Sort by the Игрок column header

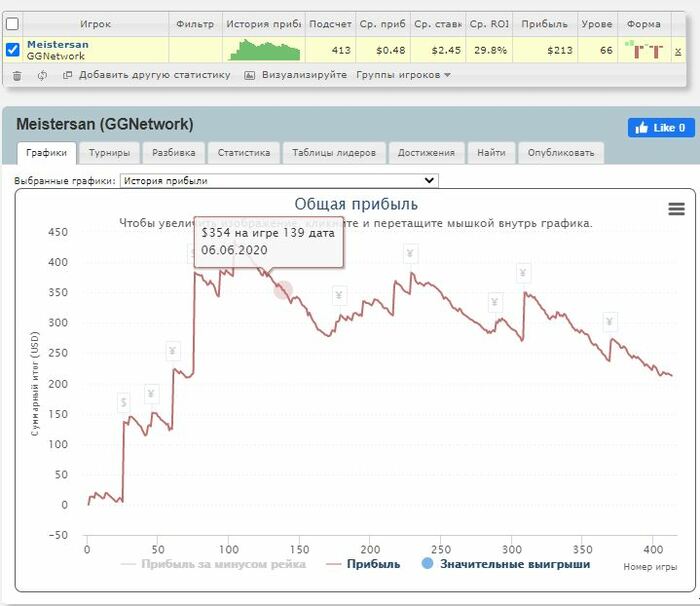[95, 24]
